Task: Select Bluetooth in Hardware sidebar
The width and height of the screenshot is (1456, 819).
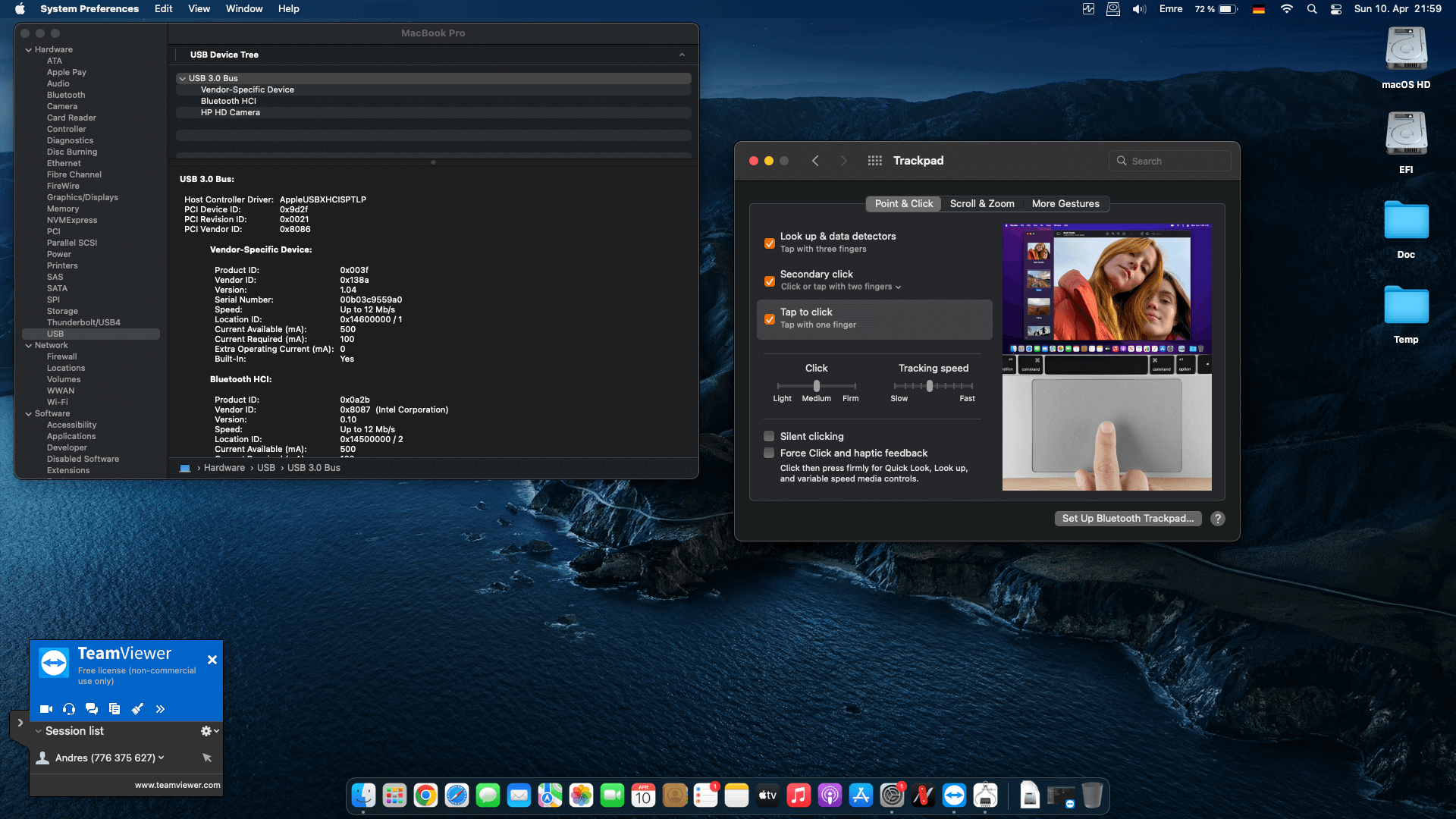Action: (66, 95)
